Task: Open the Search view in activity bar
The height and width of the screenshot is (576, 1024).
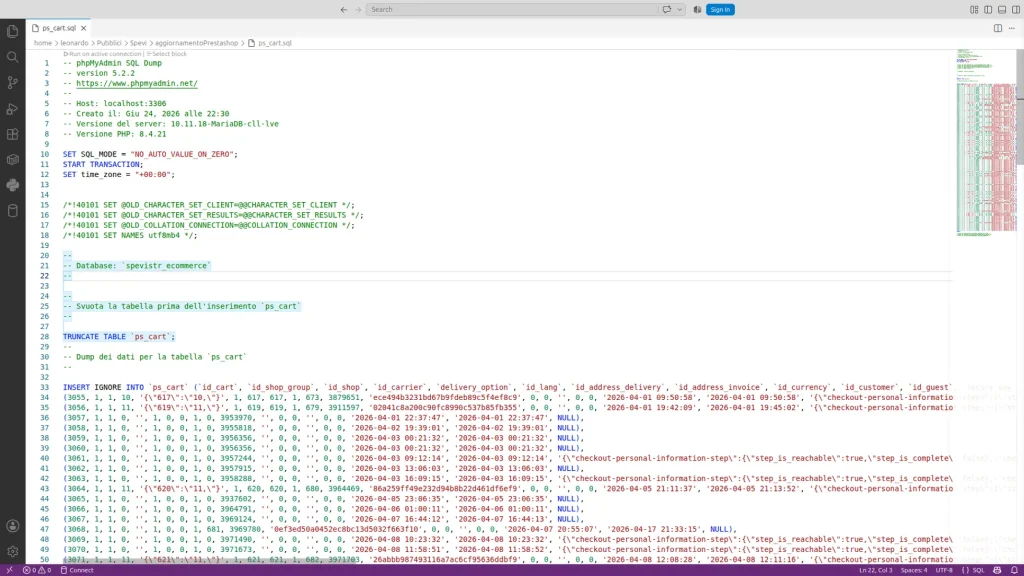Action: [x=12, y=57]
